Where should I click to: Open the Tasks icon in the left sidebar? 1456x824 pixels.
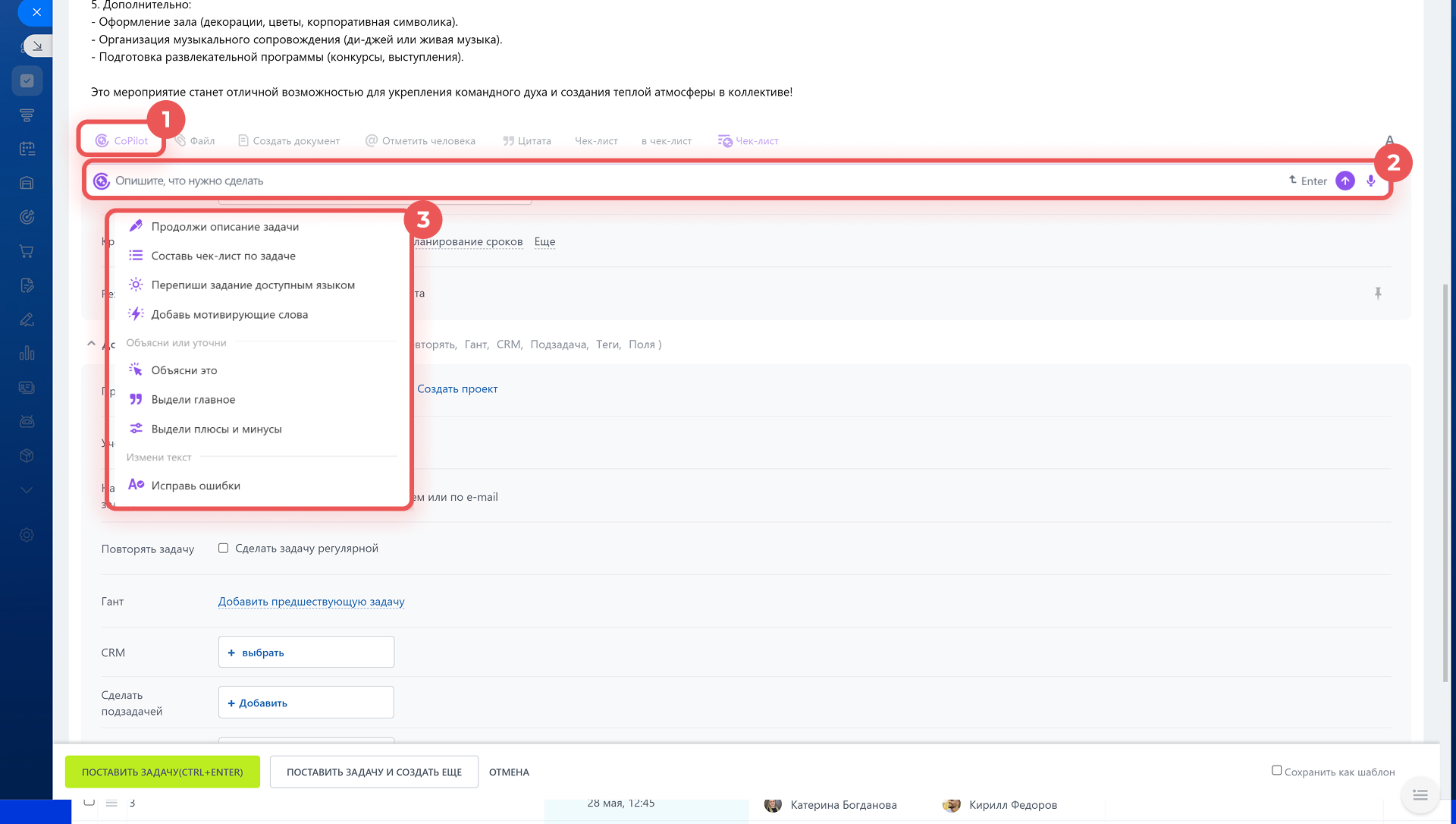click(x=27, y=81)
